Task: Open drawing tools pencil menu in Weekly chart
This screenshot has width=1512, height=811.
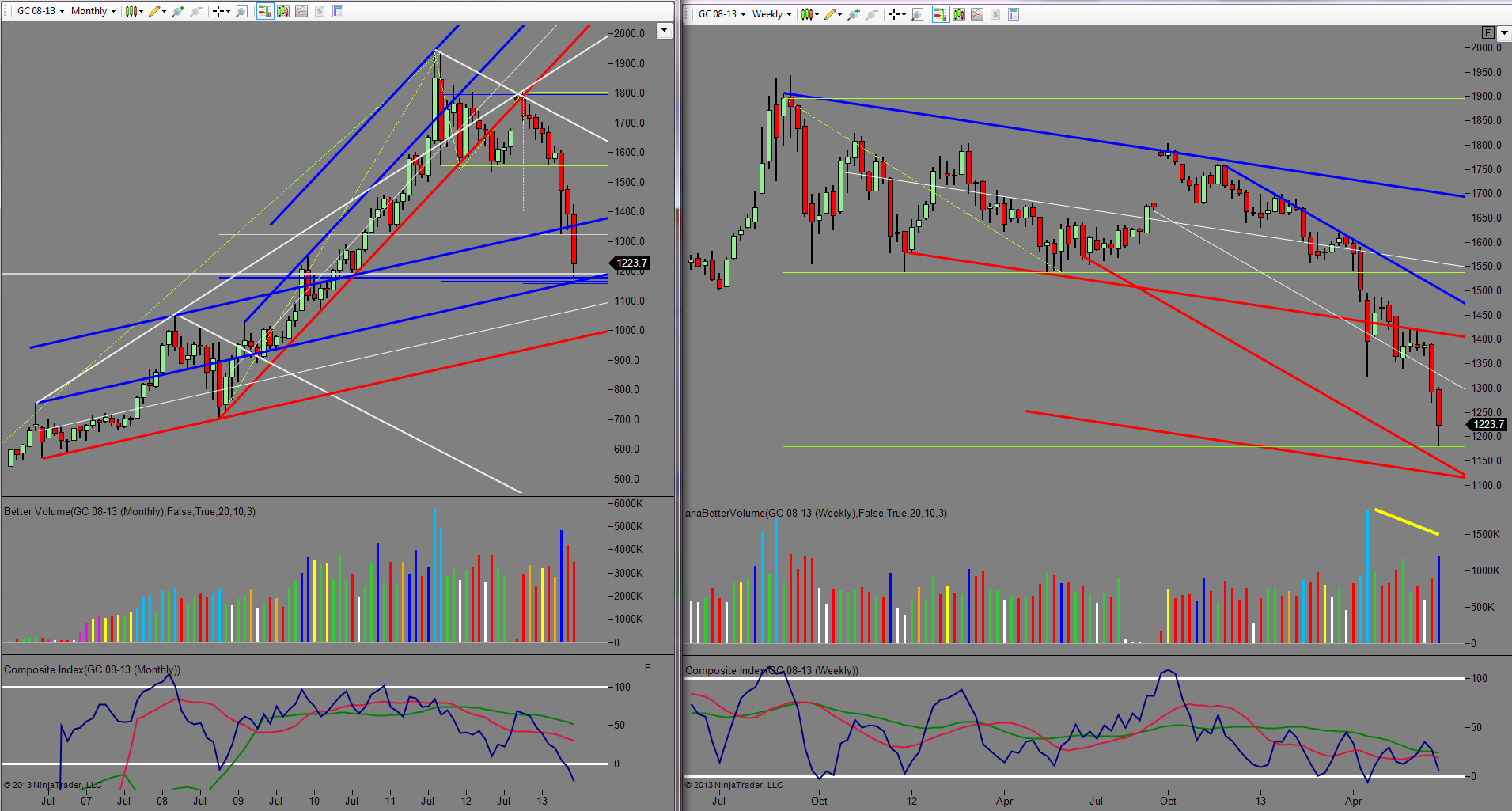Action: (x=832, y=14)
